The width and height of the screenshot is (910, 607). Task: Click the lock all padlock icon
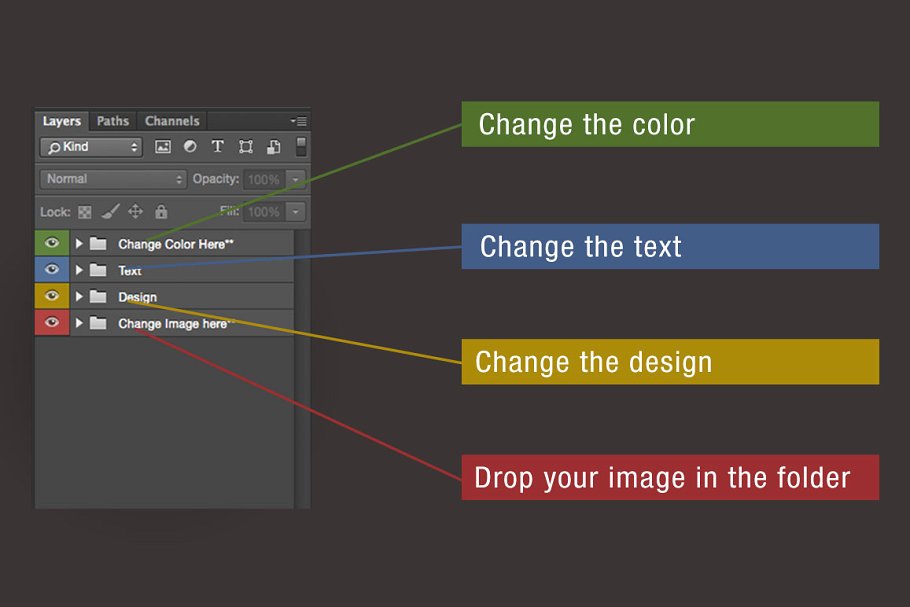[x=161, y=212]
